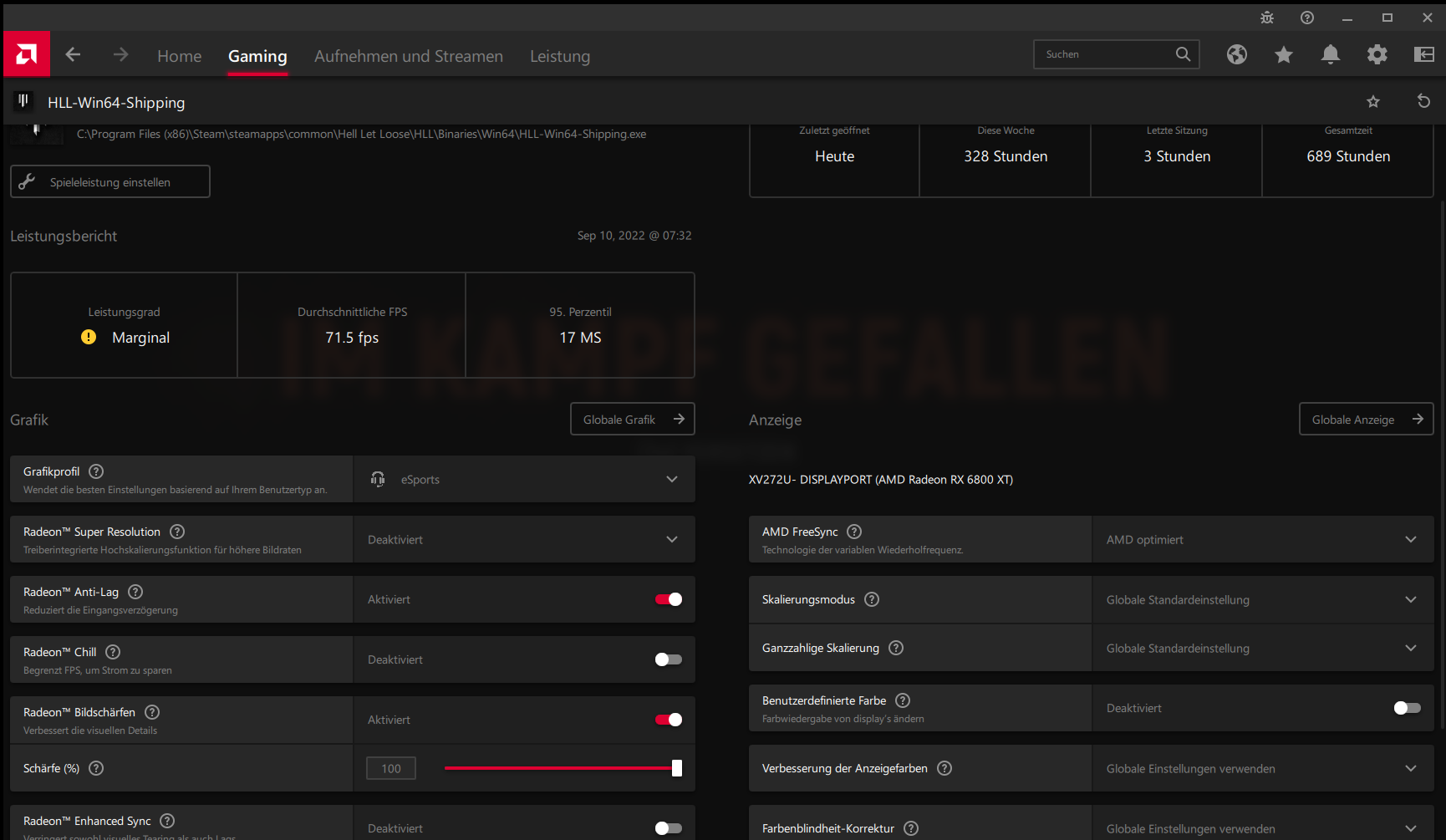Click the search magnifier icon
This screenshot has height=840, width=1446.
(x=1183, y=54)
